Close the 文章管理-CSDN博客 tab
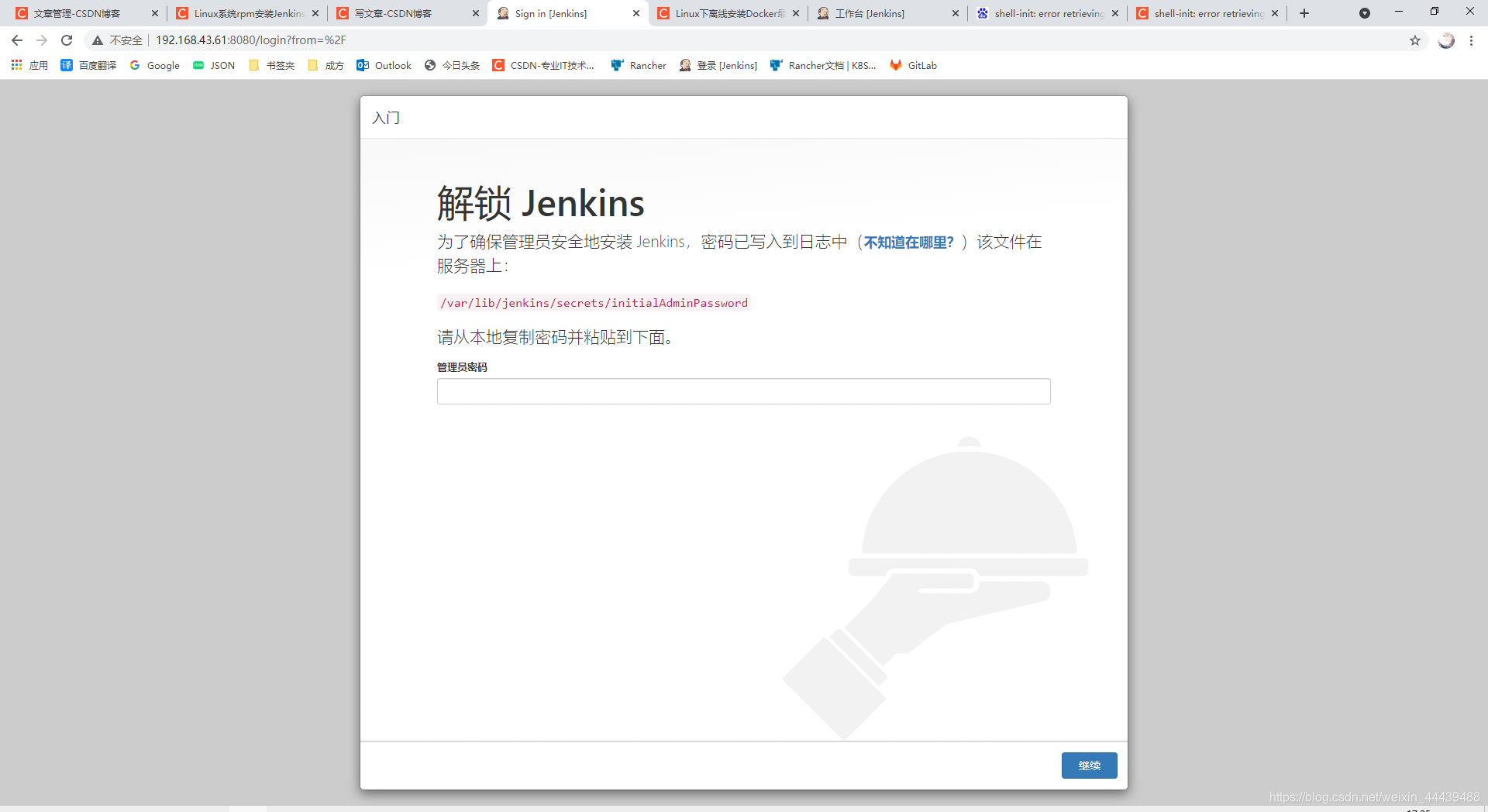The height and width of the screenshot is (812, 1488). tap(155, 13)
